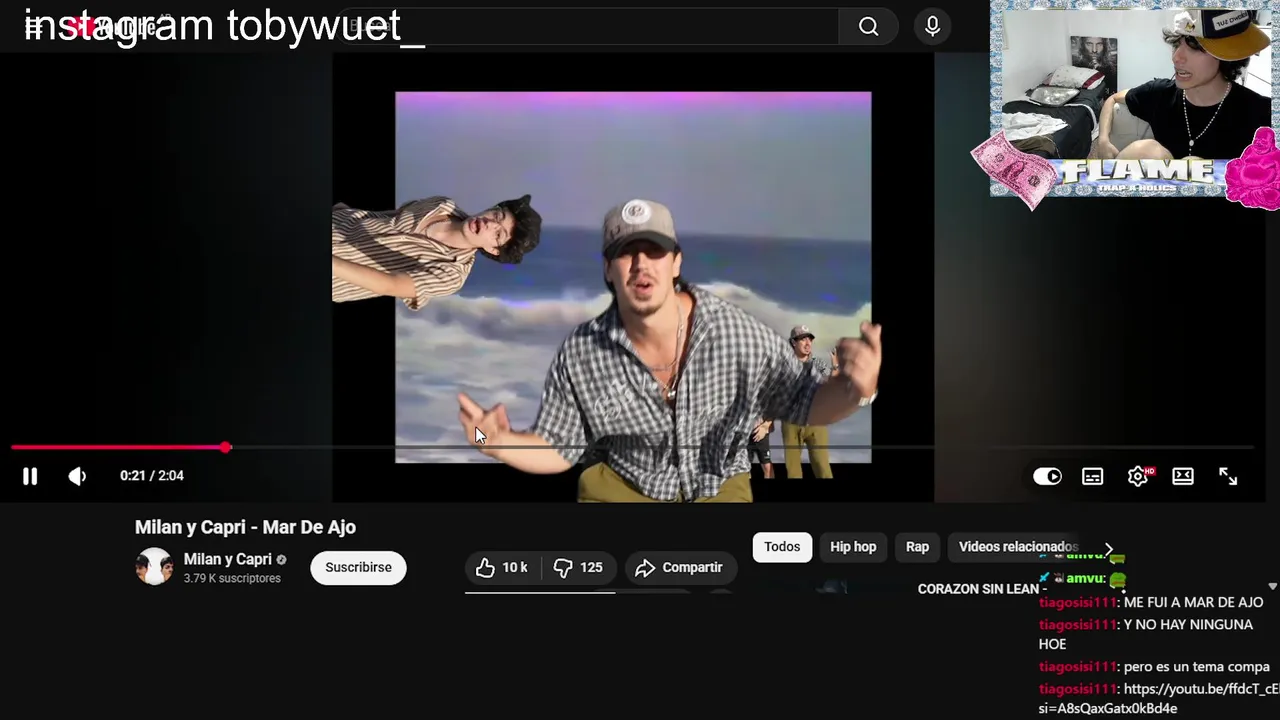Seek on the red video progress bar
Viewport: 1280px width, 720px height.
click(x=632, y=447)
